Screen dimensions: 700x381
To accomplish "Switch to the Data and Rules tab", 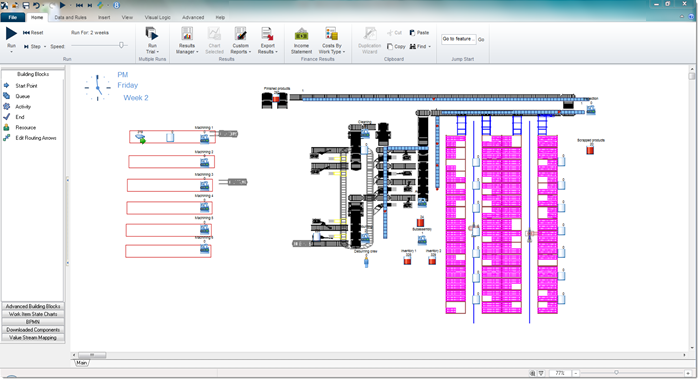I will [x=70, y=17].
